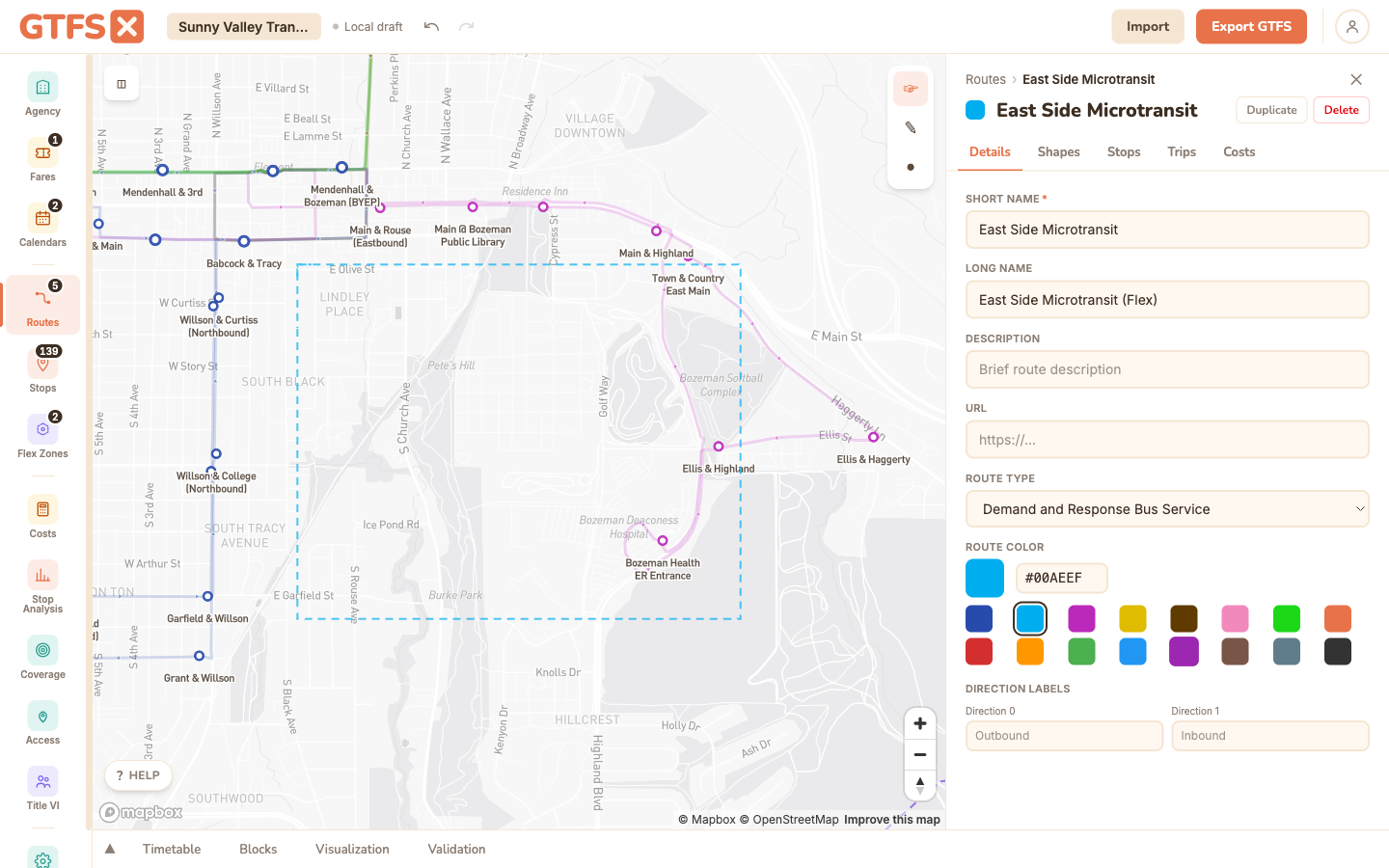The width and height of the screenshot is (1389, 868).
Task: Choose the charcoal black color swatch
Action: pos(1337,651)
